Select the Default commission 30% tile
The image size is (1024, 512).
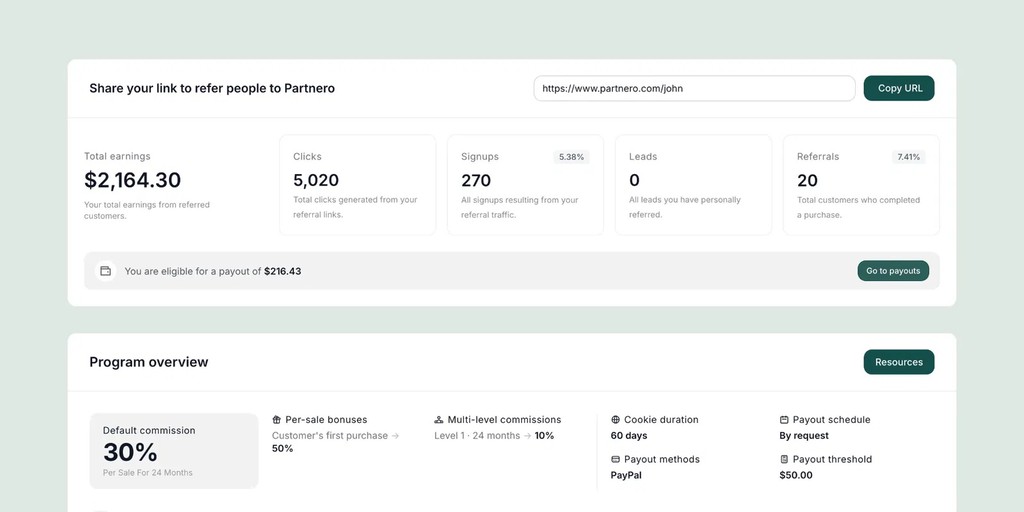tap(174, 451)
